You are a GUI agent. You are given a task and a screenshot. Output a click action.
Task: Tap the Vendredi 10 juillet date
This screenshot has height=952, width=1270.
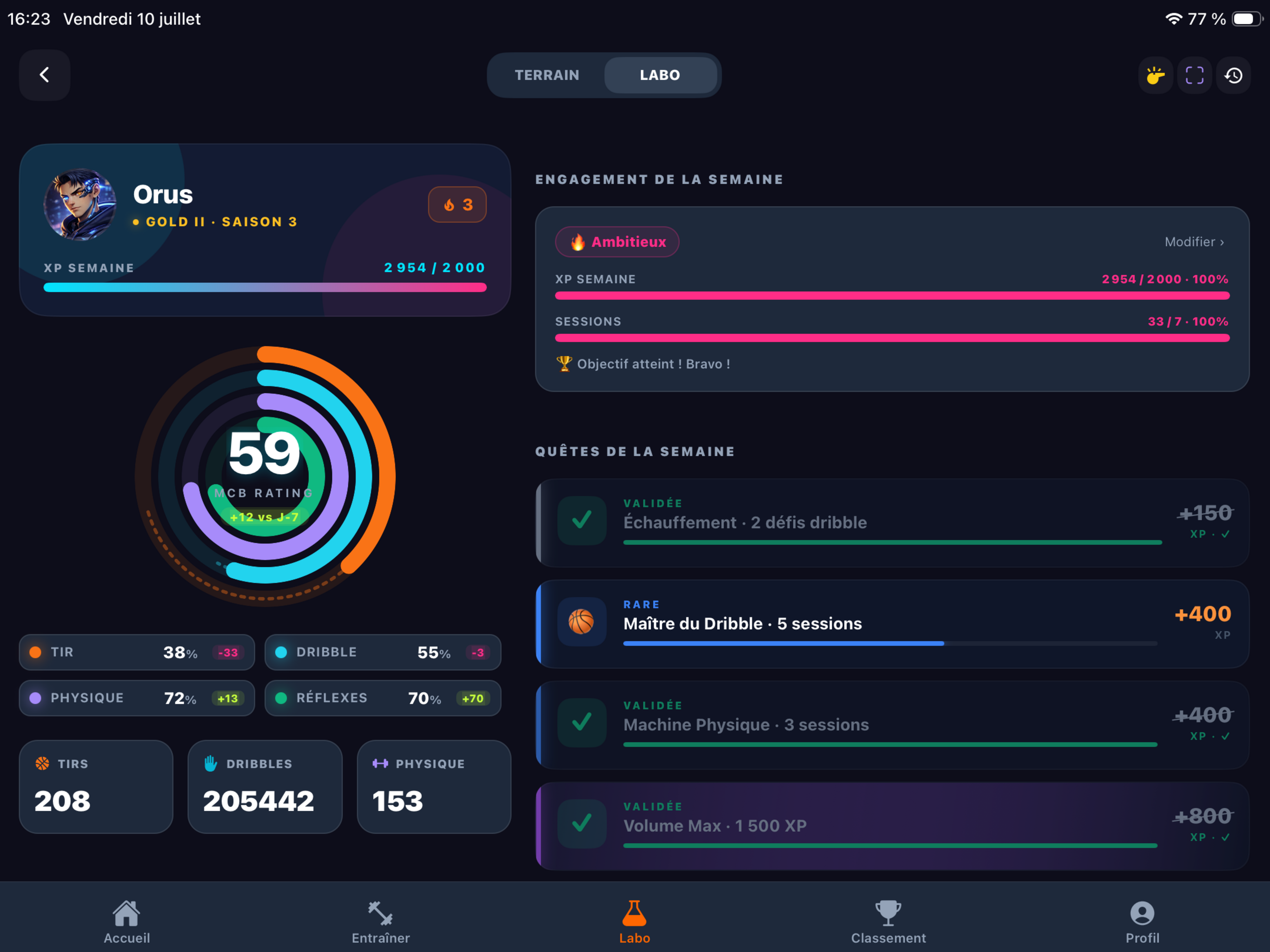click(x=132, y=19)
